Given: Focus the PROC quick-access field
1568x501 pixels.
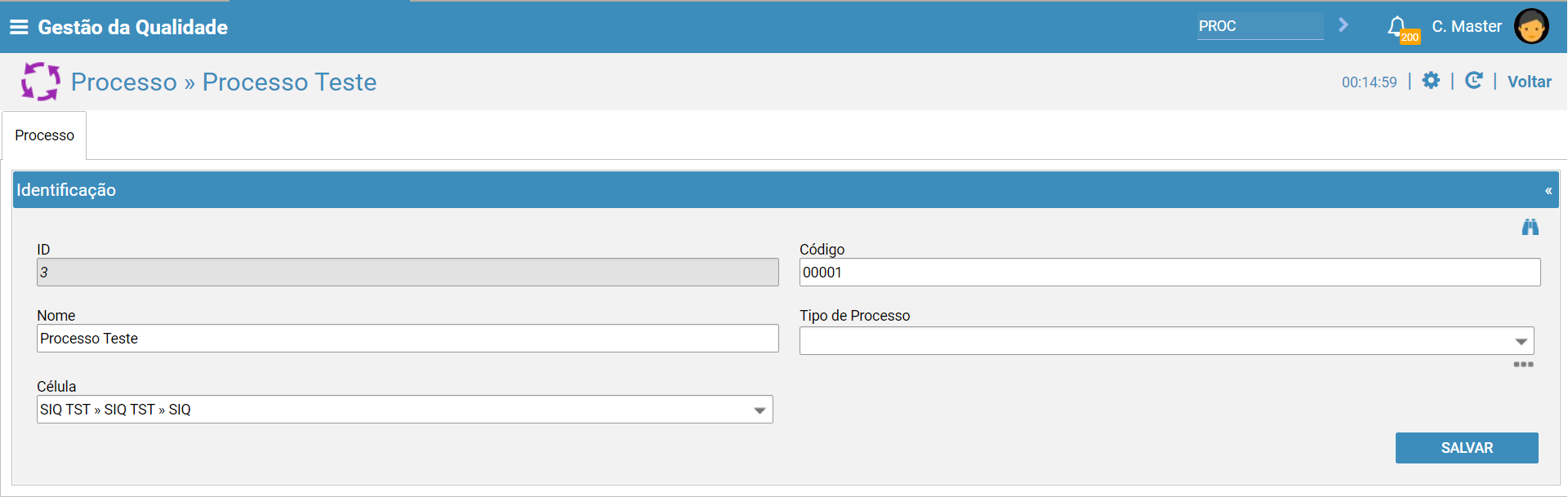Looking at the screenshot, I should tap(1260, 26).
